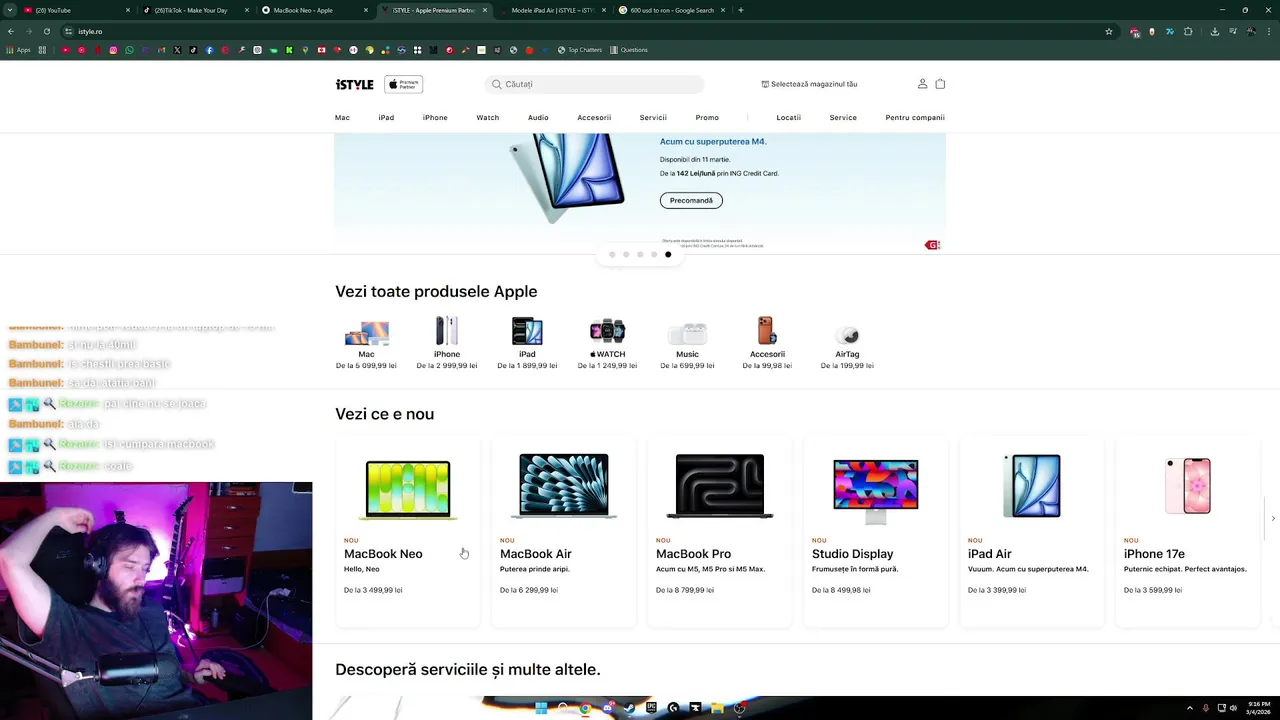Open the Pentru companii link

point(915,117)
